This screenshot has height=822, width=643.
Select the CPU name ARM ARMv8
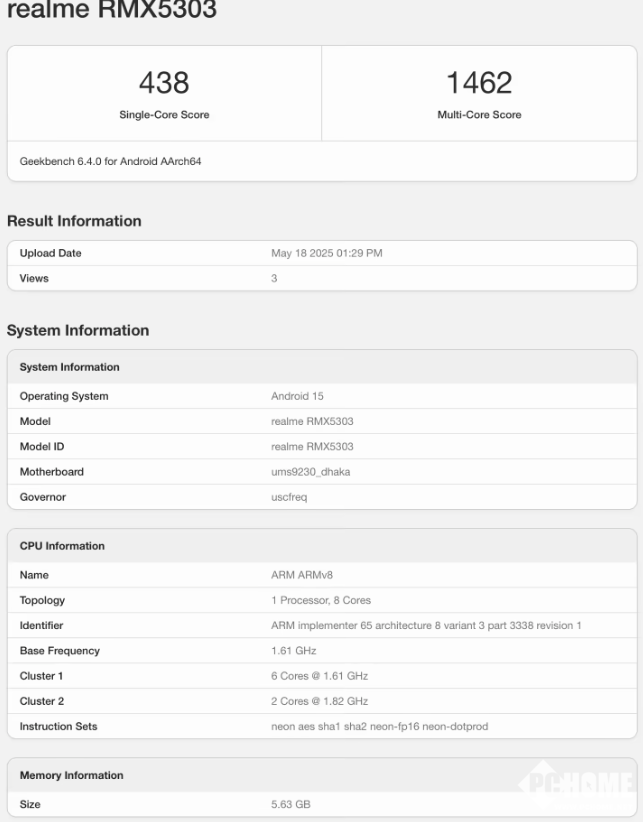(x=305, y=575)
